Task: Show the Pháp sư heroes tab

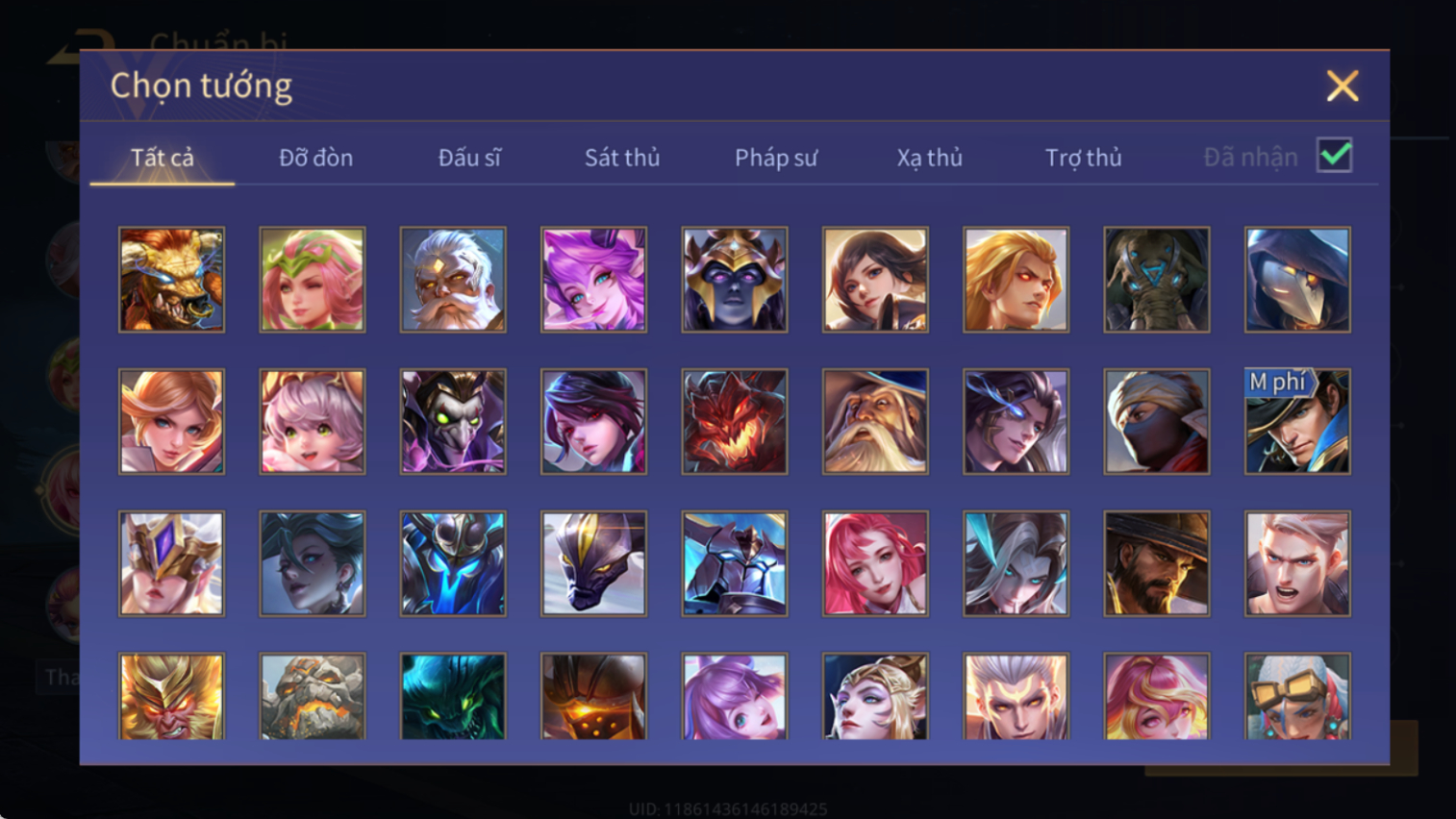Action: point(776,158)
